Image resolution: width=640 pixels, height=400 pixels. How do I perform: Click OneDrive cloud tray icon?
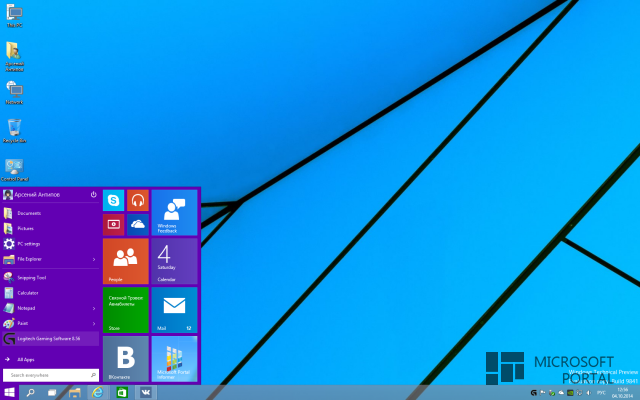tap(561, 393)
